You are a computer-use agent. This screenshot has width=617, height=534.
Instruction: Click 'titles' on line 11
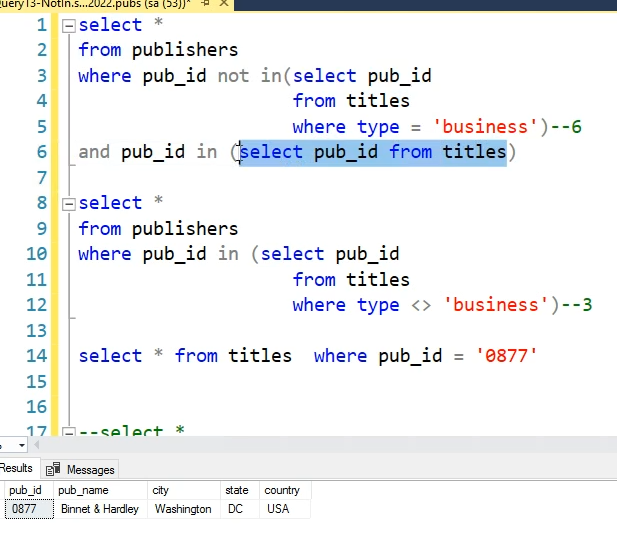378,280
